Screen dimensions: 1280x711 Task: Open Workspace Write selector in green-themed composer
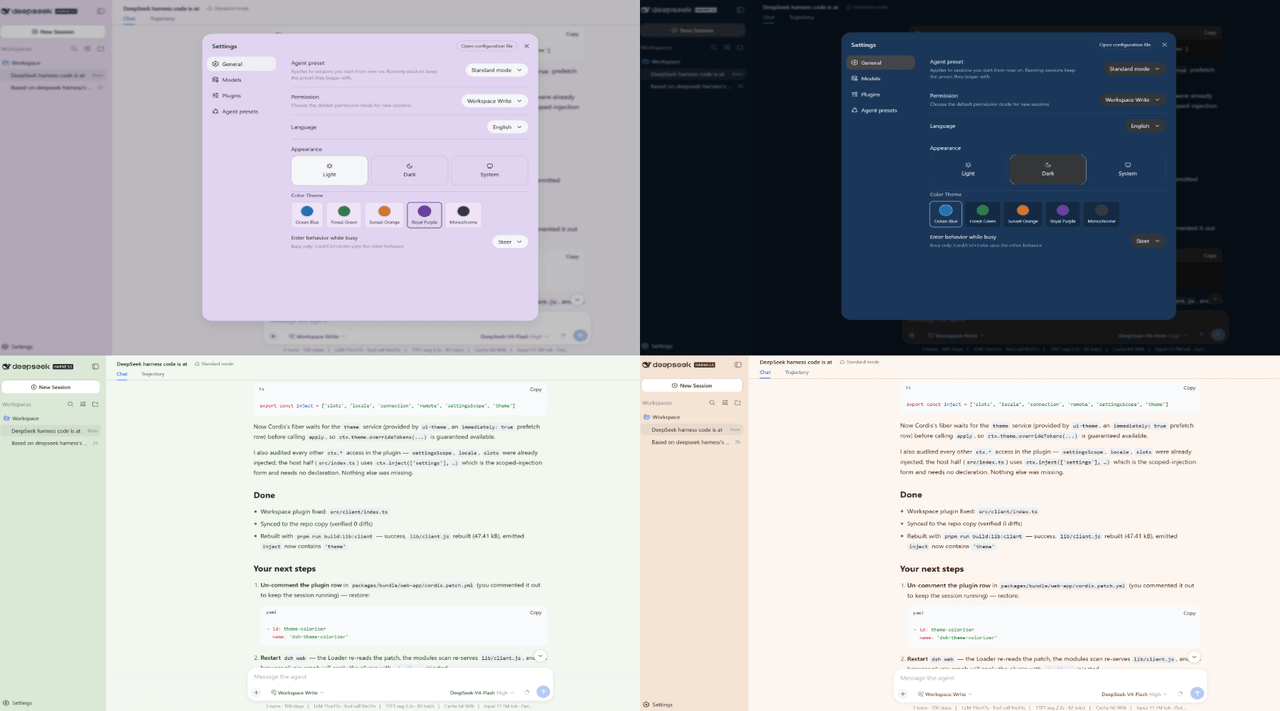297,692
